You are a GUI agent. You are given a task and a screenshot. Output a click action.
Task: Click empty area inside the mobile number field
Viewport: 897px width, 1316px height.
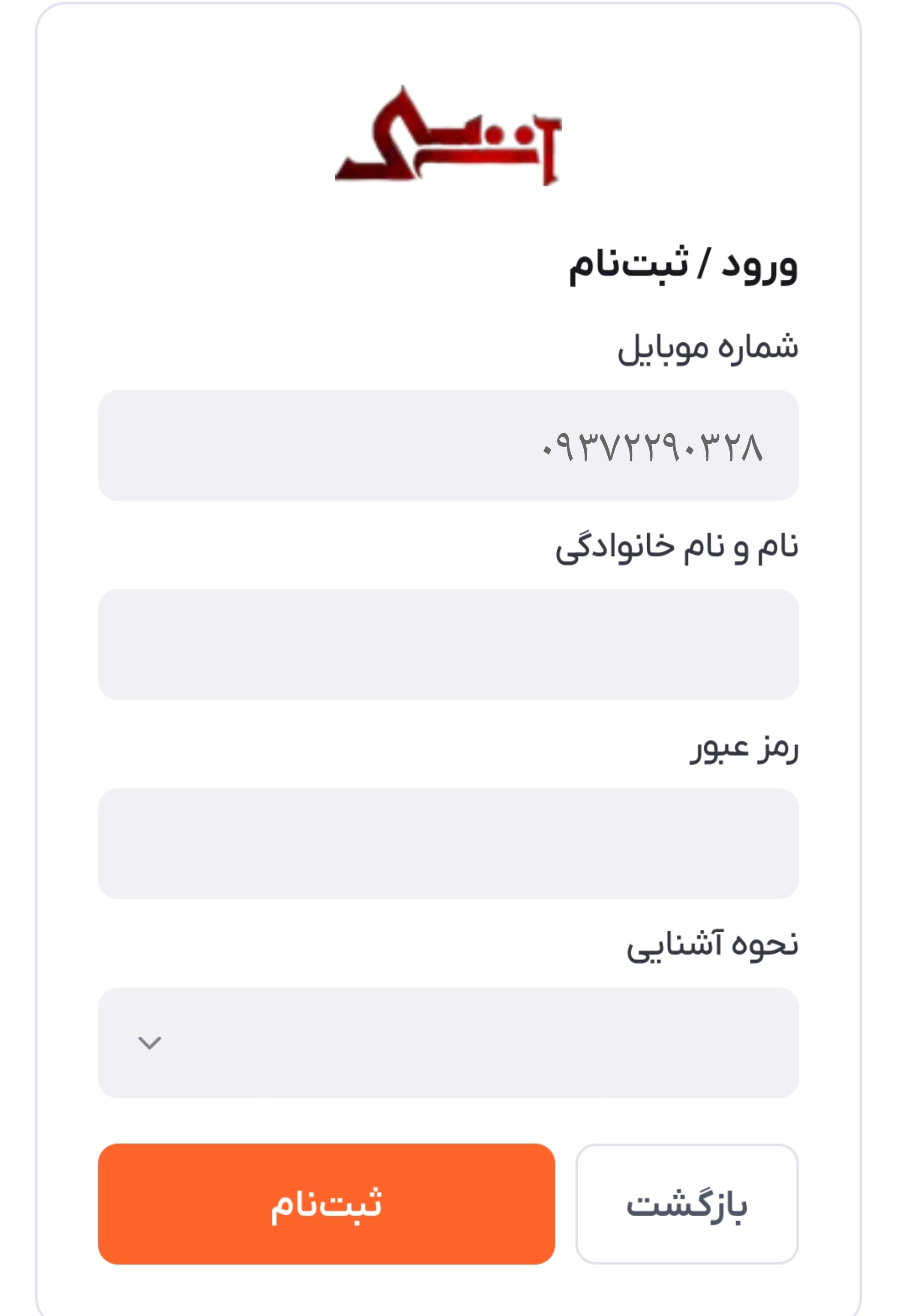(317, 445)
